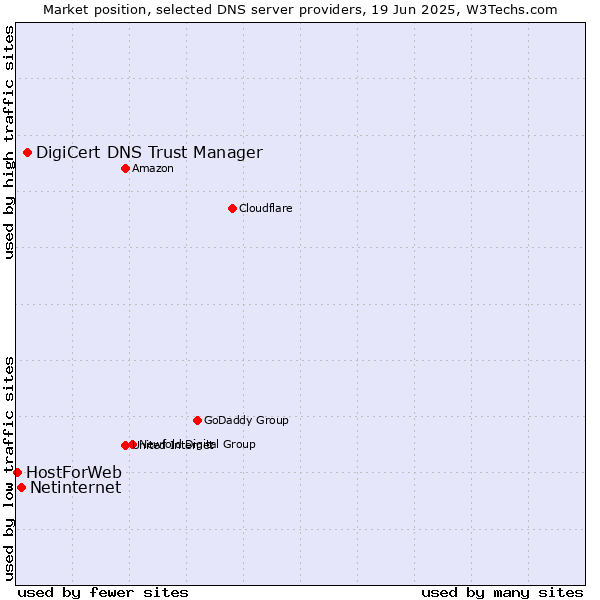This screenshot has height=600, width=600.
Task: Click the 'used by fewer sites' axis label
Action: coord(103,593)
